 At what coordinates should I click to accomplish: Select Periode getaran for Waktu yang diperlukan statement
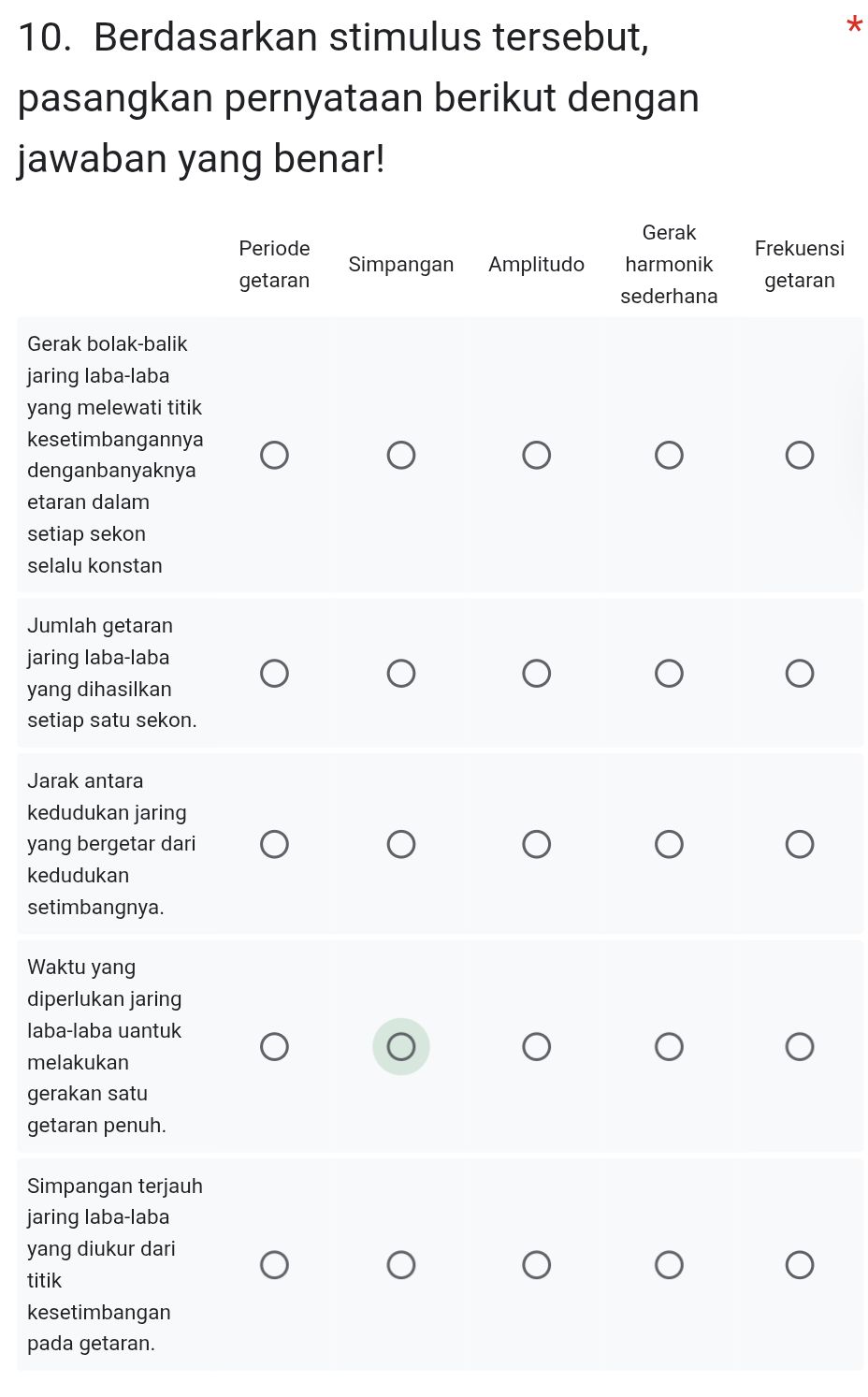pyautogui.click(x=274, y=1046)
